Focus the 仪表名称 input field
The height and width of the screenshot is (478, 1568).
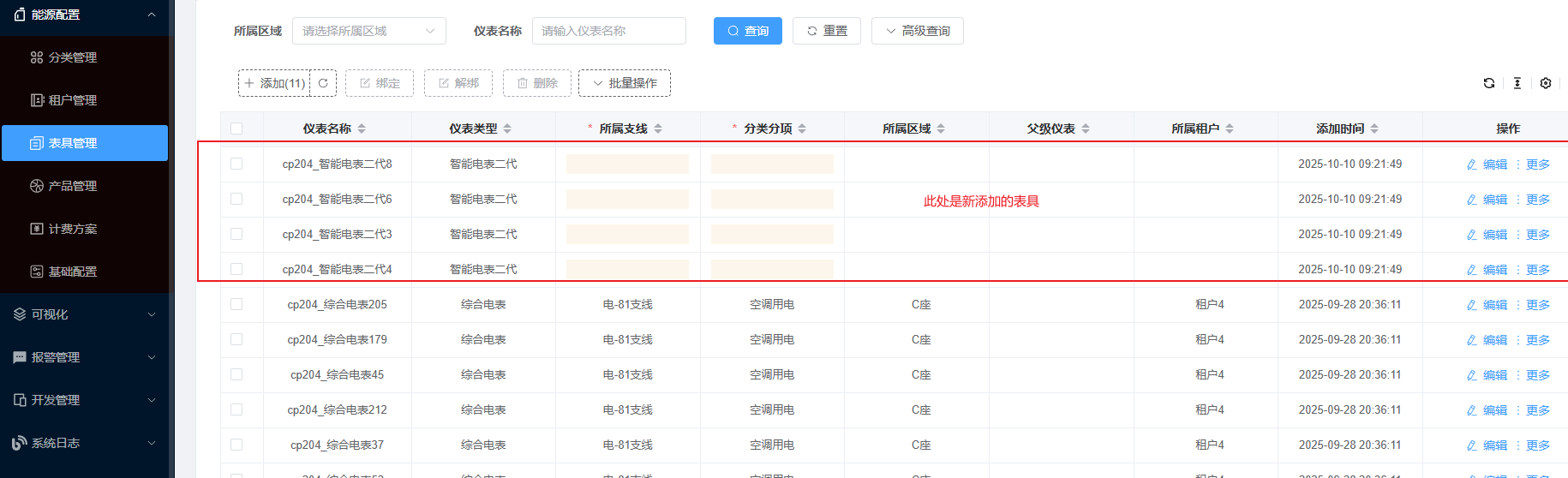(x=609, y=31)
